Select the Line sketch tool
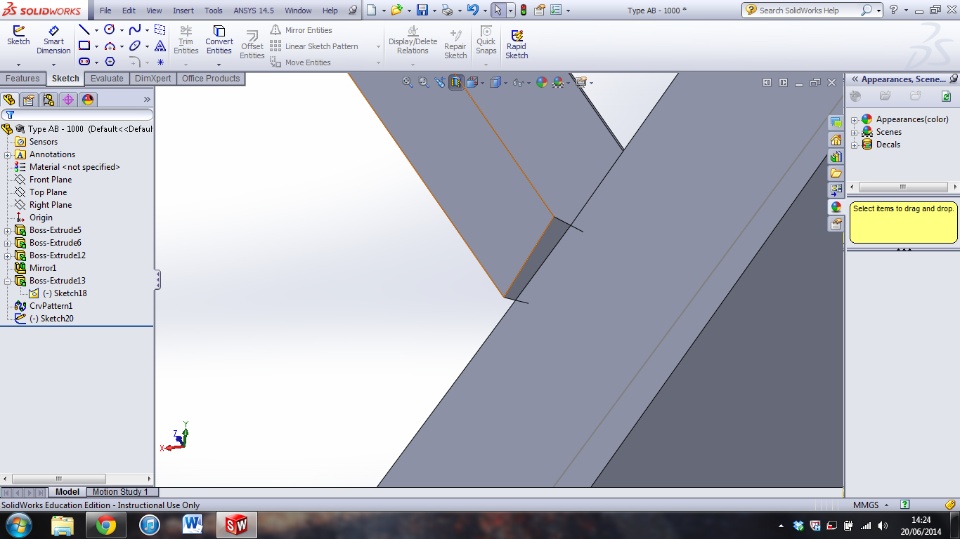The height and width of the screenshot is (539, 960). 84,29
